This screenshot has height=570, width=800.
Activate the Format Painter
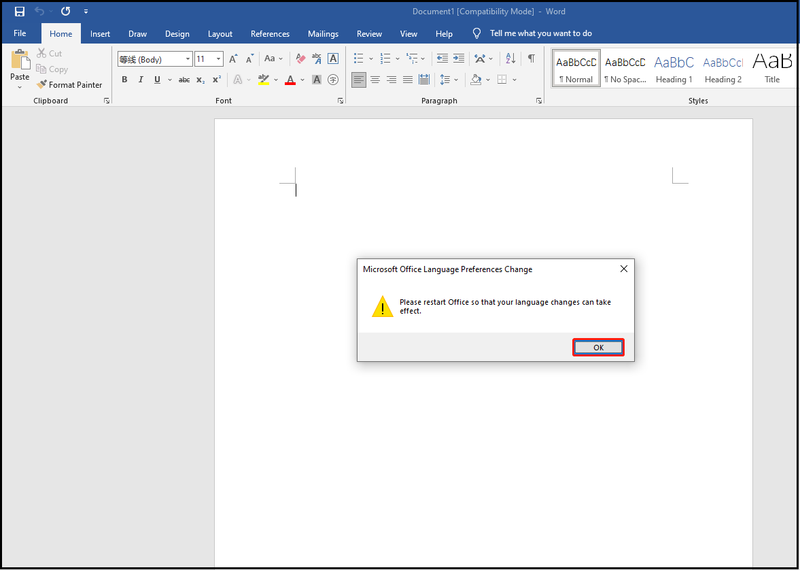(x=69, y=85)
